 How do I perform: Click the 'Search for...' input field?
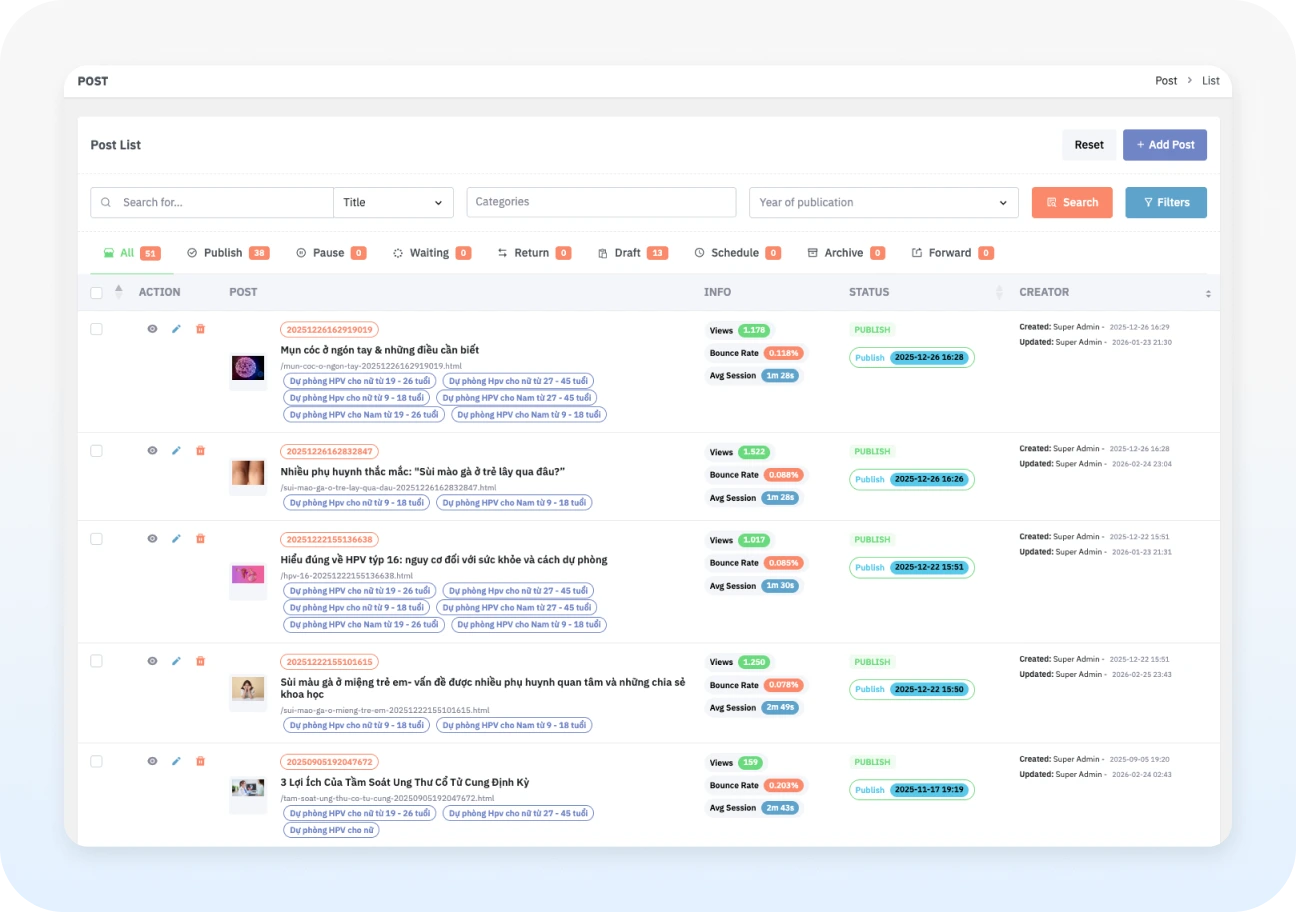[x=222, y=202]
